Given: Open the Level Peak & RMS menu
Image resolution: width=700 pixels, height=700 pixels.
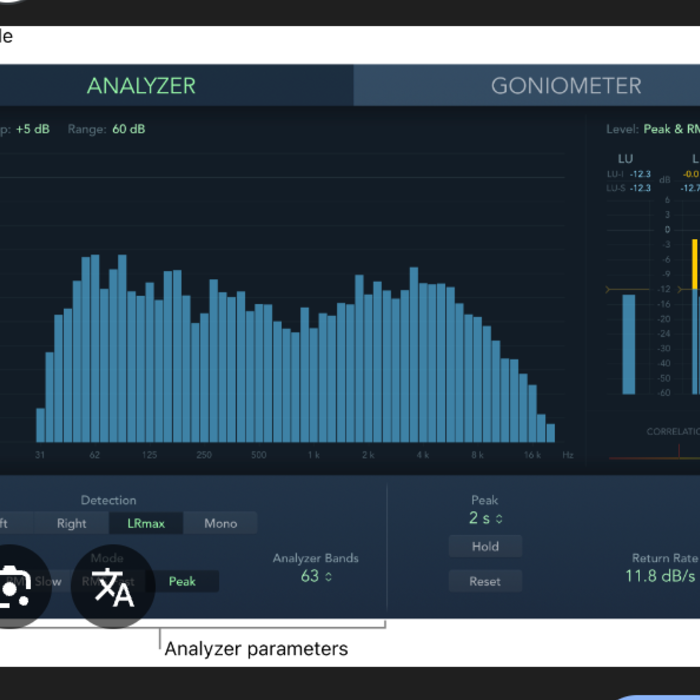Looking at the screenshot, I should click(670, 129).
